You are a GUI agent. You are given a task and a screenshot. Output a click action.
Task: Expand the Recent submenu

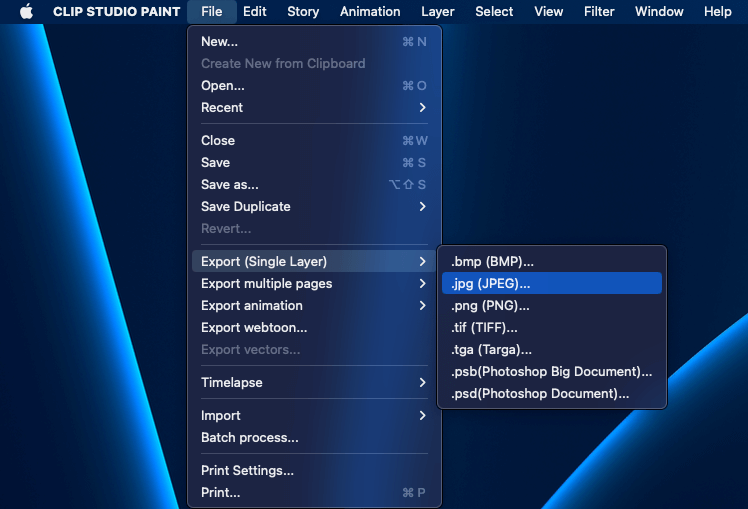point(314,107)
